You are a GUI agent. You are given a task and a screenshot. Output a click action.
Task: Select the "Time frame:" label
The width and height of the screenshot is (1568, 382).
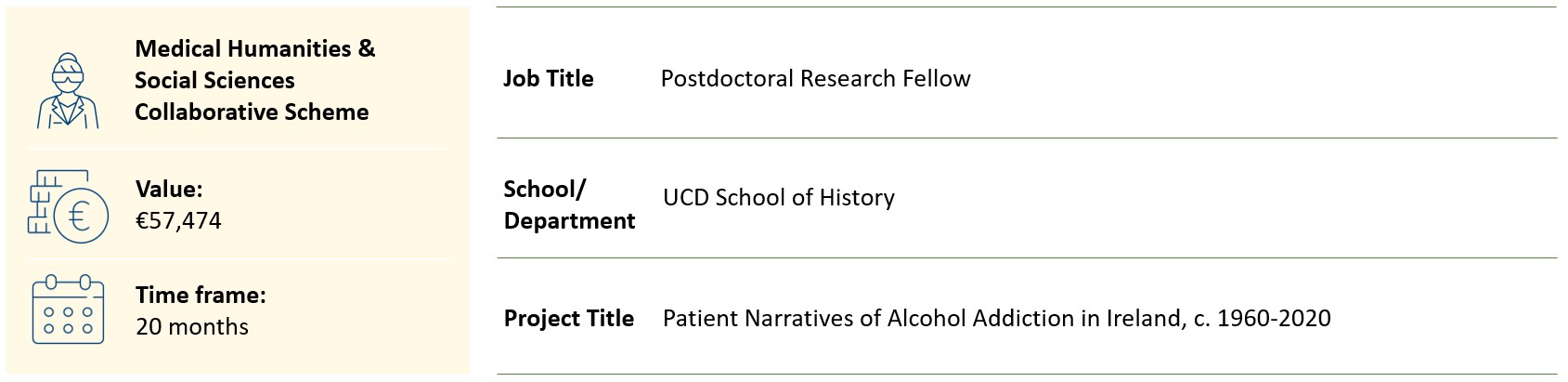[x=201, y=295]
